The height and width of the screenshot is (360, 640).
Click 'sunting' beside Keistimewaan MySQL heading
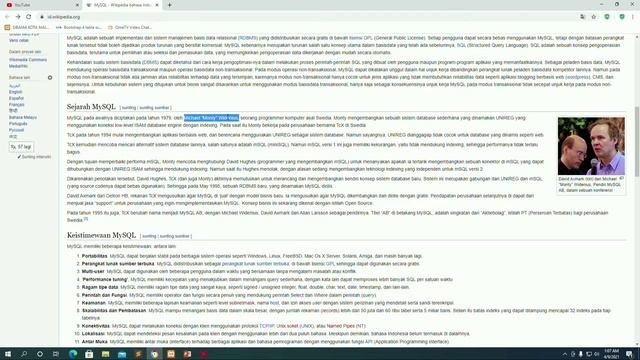(x=149, y=236)
